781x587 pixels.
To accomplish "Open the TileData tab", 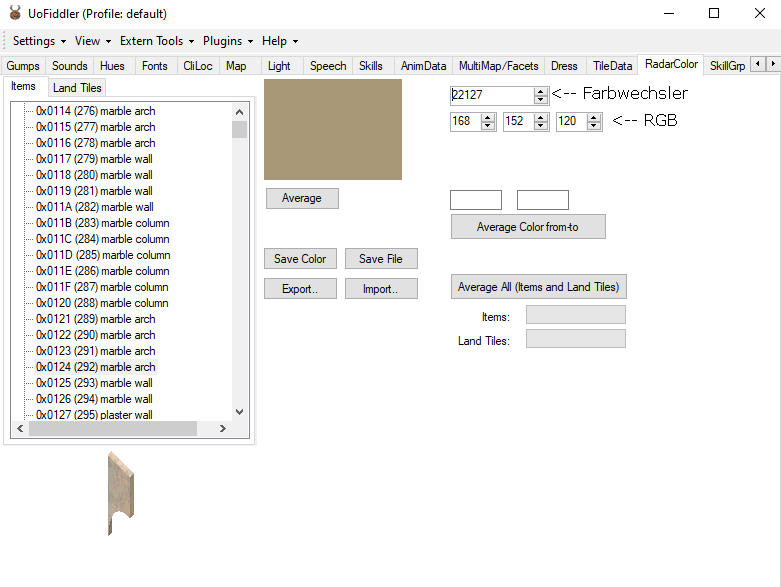I will (612, 66).
